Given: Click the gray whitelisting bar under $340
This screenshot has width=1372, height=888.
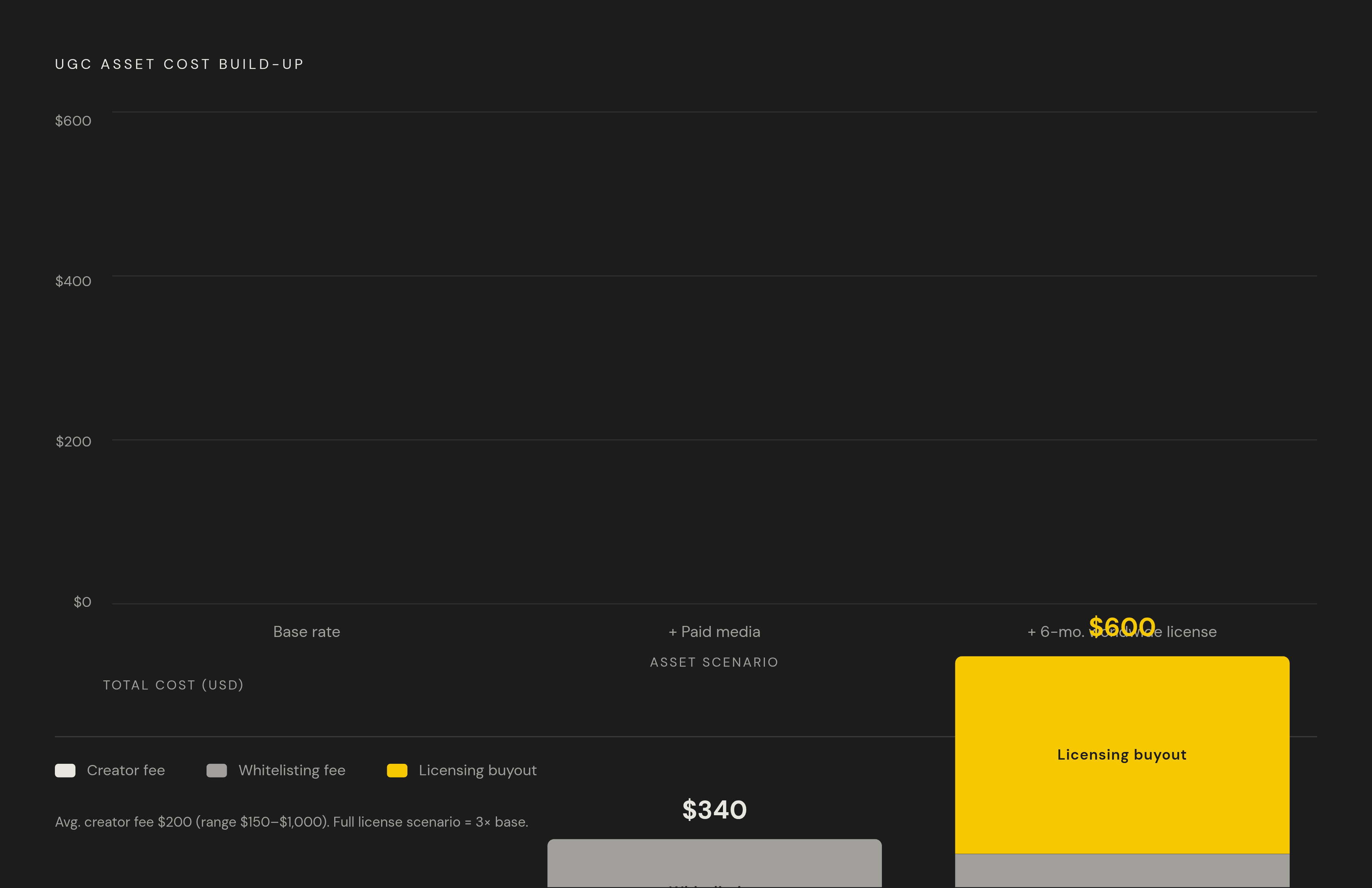Looking at the screenshot, I should coord(714,863).
